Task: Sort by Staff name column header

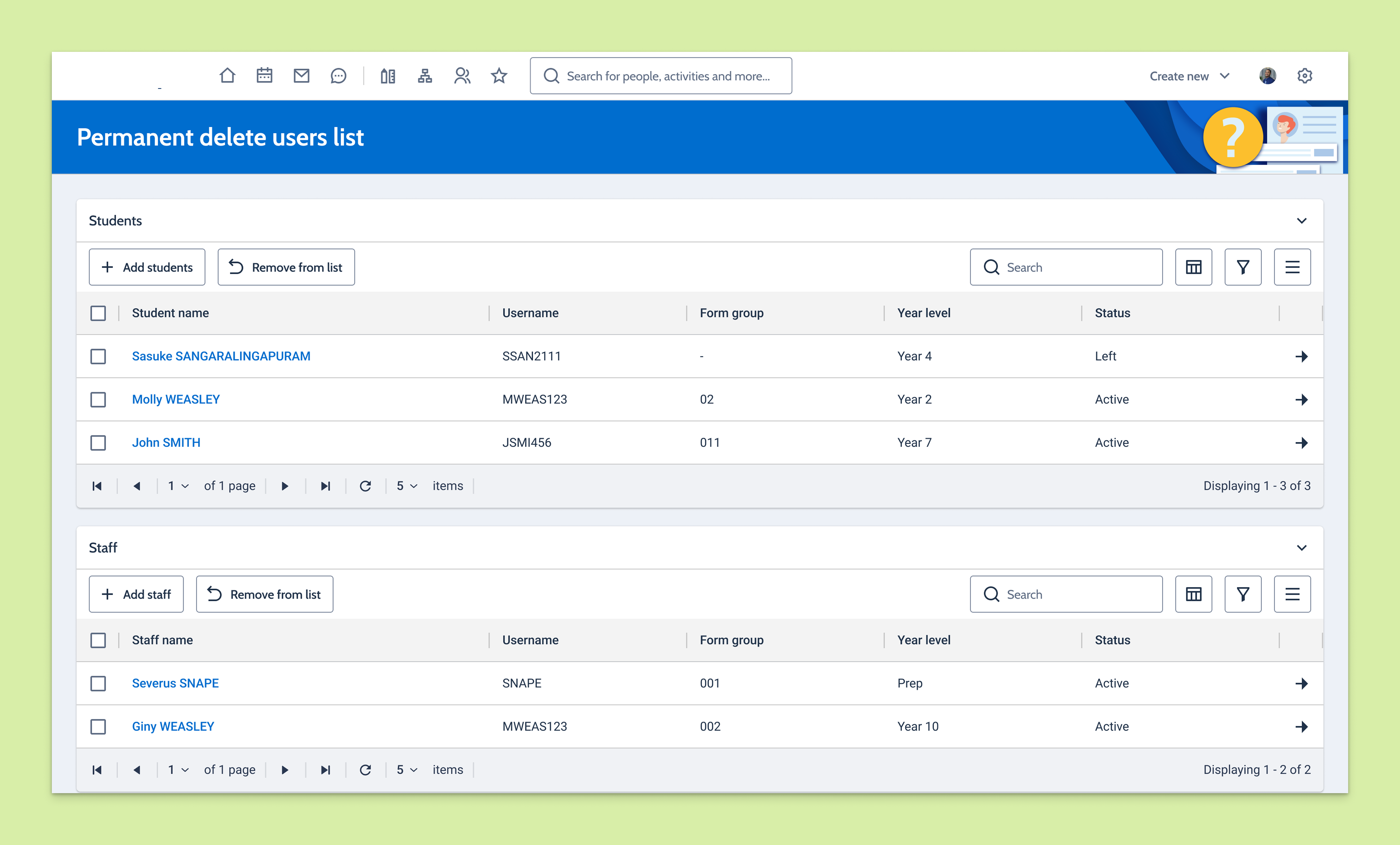Action: pos(162,640)
